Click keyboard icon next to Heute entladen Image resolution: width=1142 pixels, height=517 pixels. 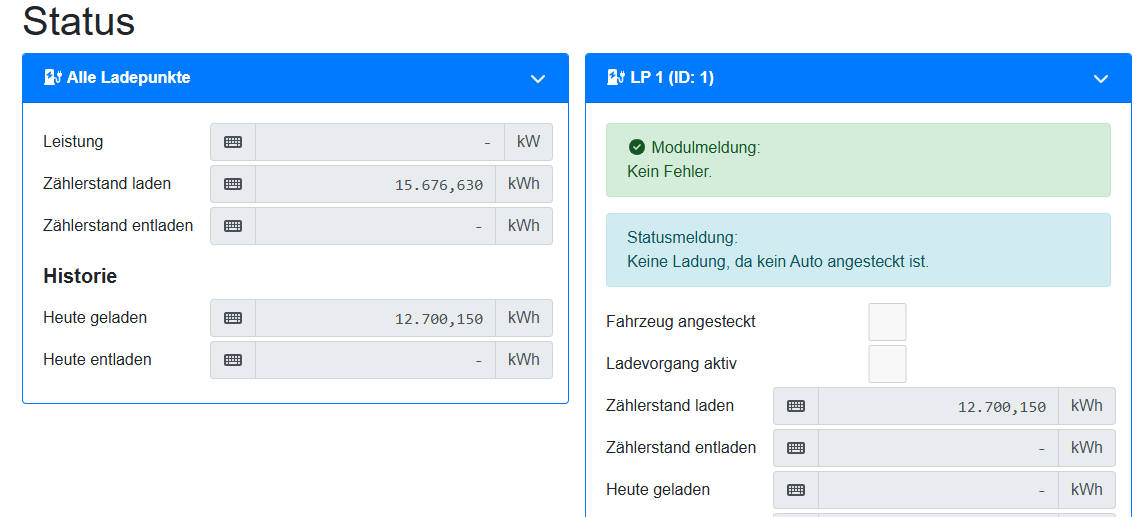click(x=233, y=360)
